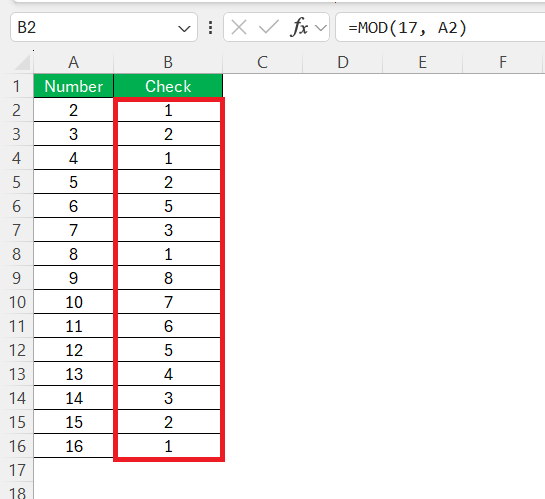Viewport: 545px width, 499px height.
Task: Click the Select All corner triangle
Action: tap(22, 63)
